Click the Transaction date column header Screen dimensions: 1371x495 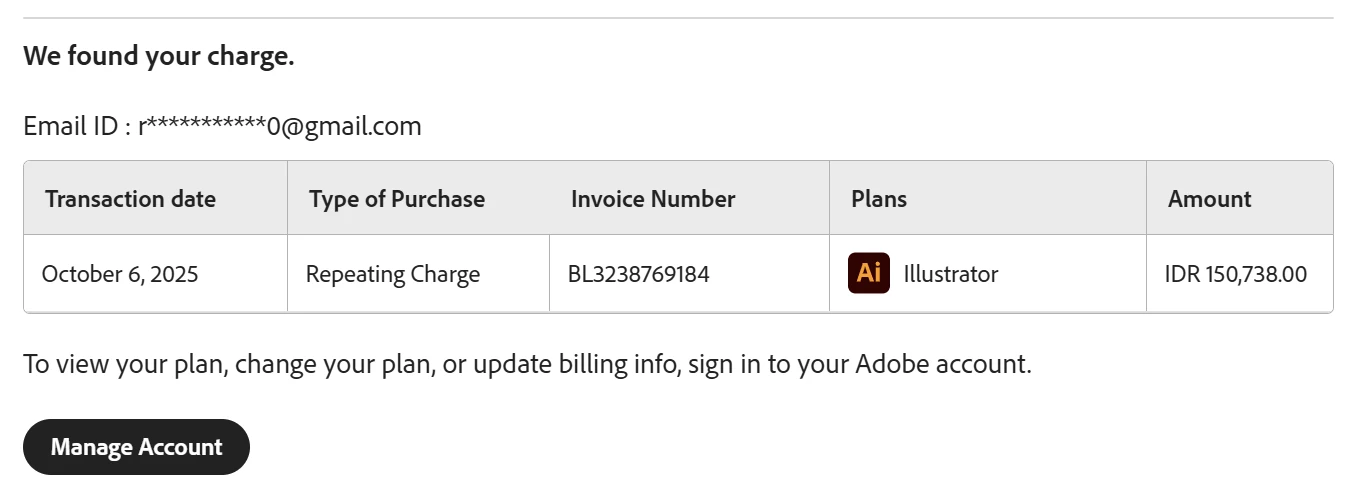(130, 199)
